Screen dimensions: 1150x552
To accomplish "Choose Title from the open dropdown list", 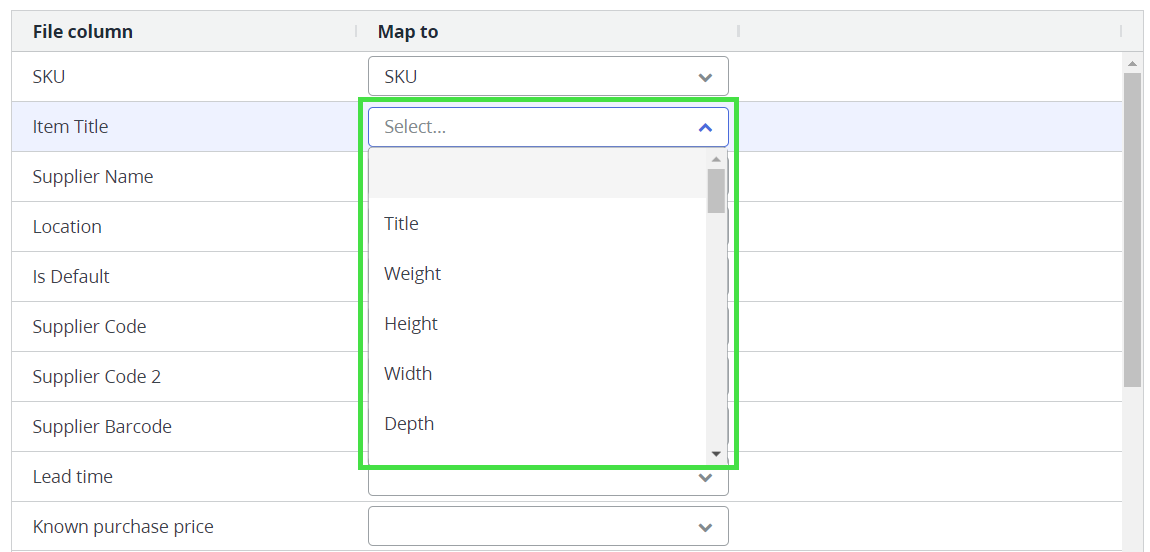I will coord(401,224).
